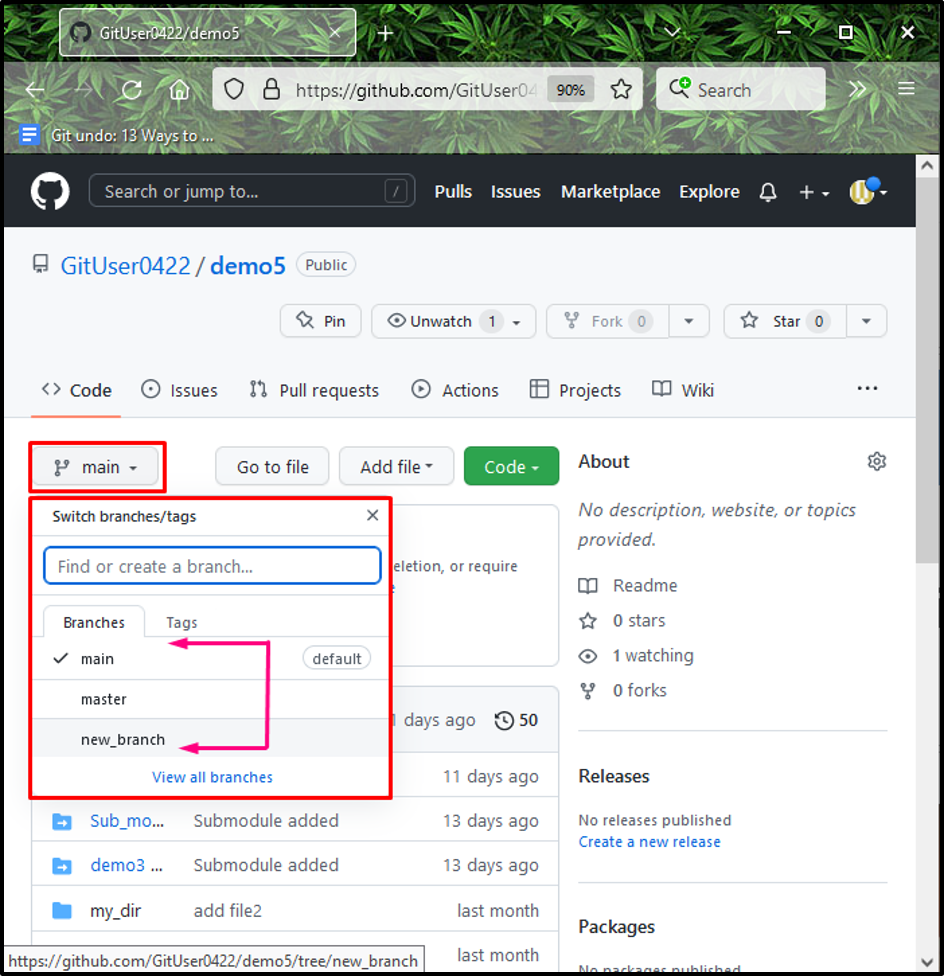Open the Add file dropdown
Viewport: 944px width, 976px height.
pos(396,465)
